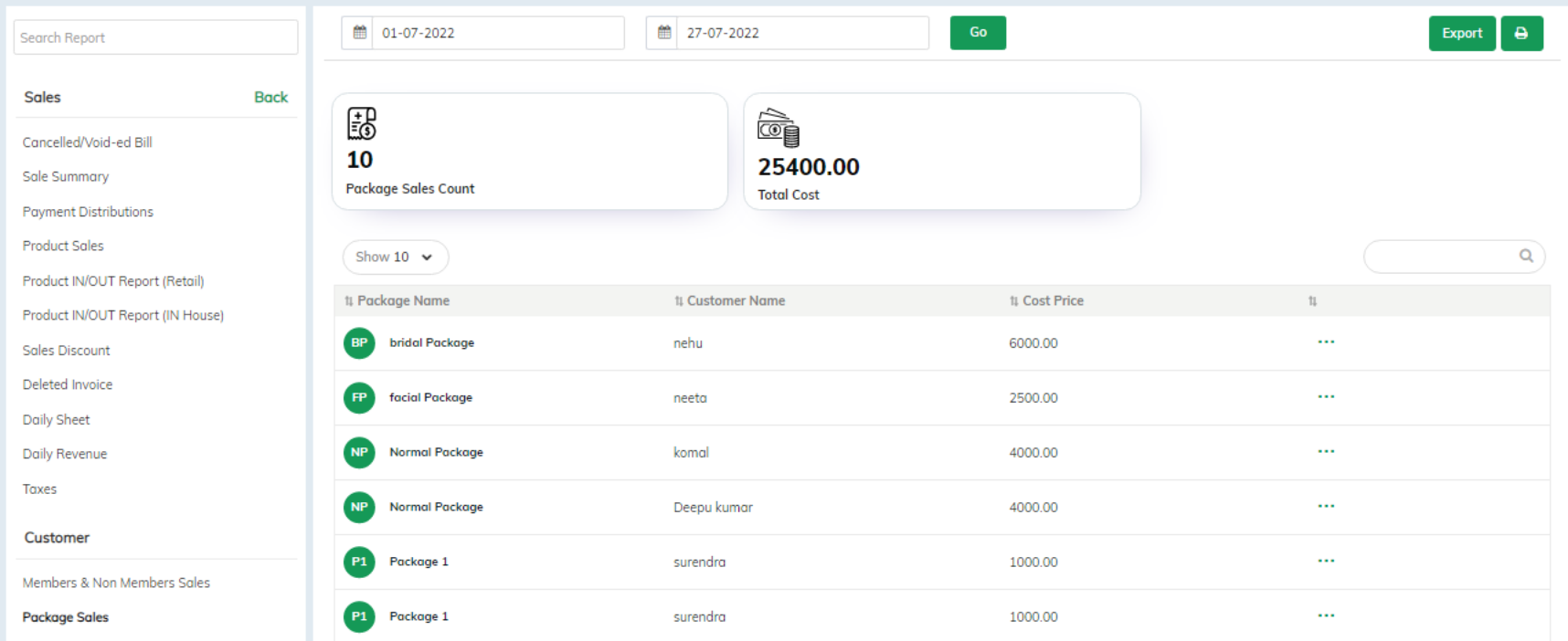Click the customer name nehu
Viewport: 1568px width, 641px height.
(x=688, y=343)
